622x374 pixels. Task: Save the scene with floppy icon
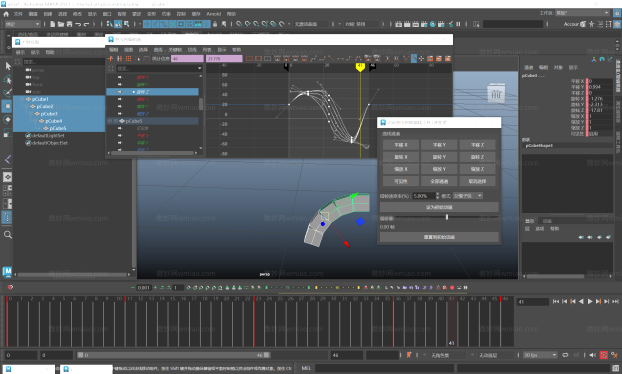[x=69, y=24]
